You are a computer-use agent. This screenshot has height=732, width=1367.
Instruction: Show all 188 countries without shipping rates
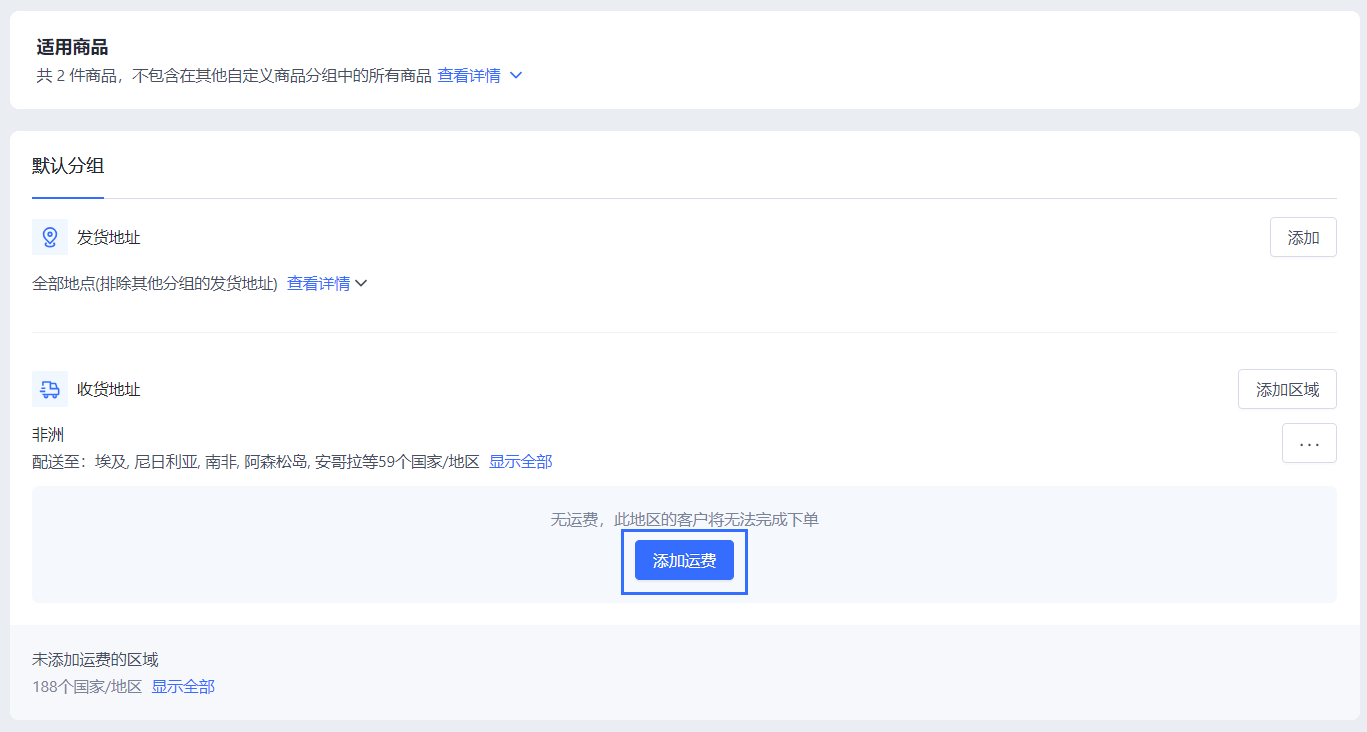(183, 687)
